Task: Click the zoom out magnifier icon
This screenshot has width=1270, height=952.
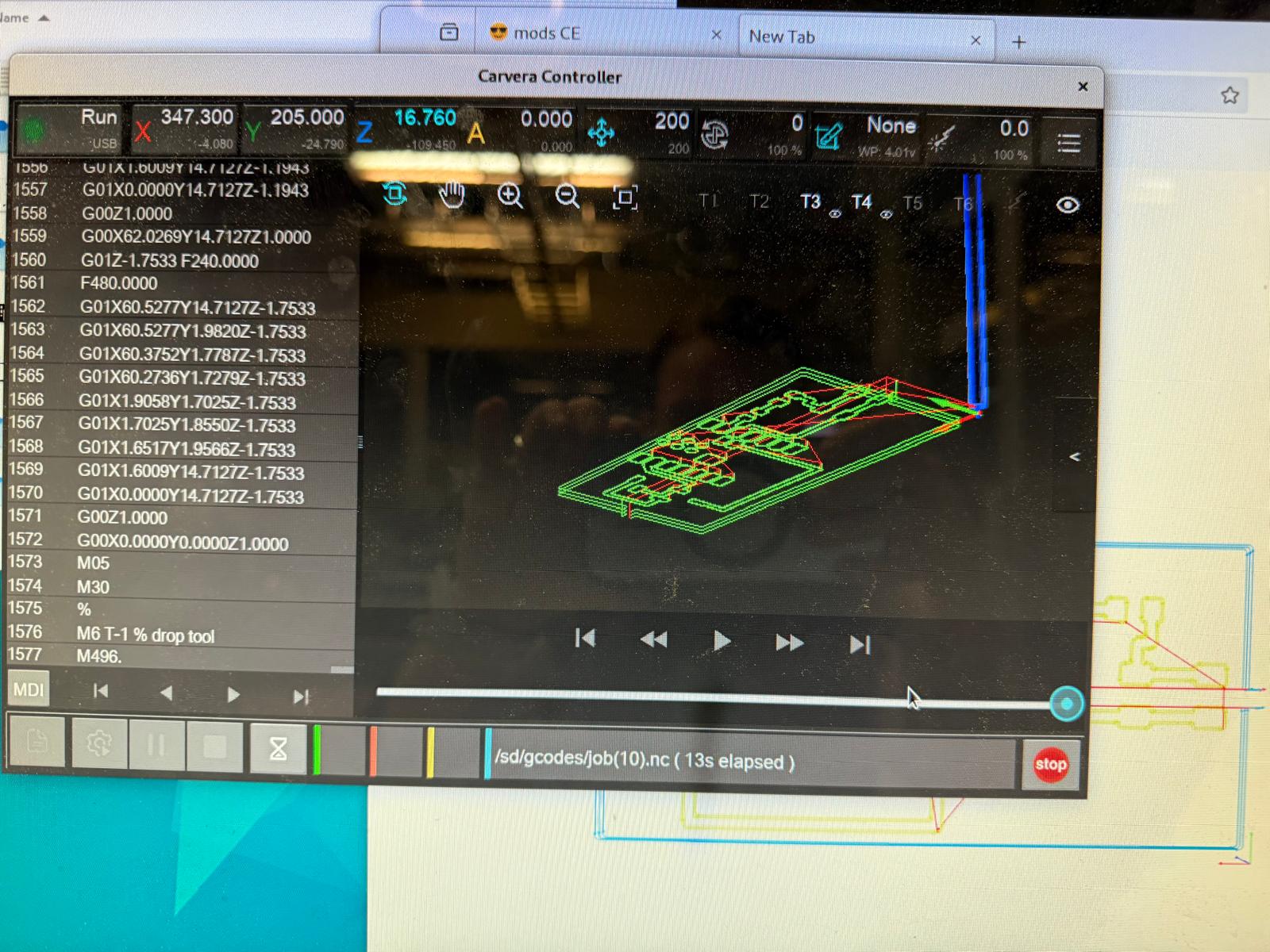Action: coord(567,196)
